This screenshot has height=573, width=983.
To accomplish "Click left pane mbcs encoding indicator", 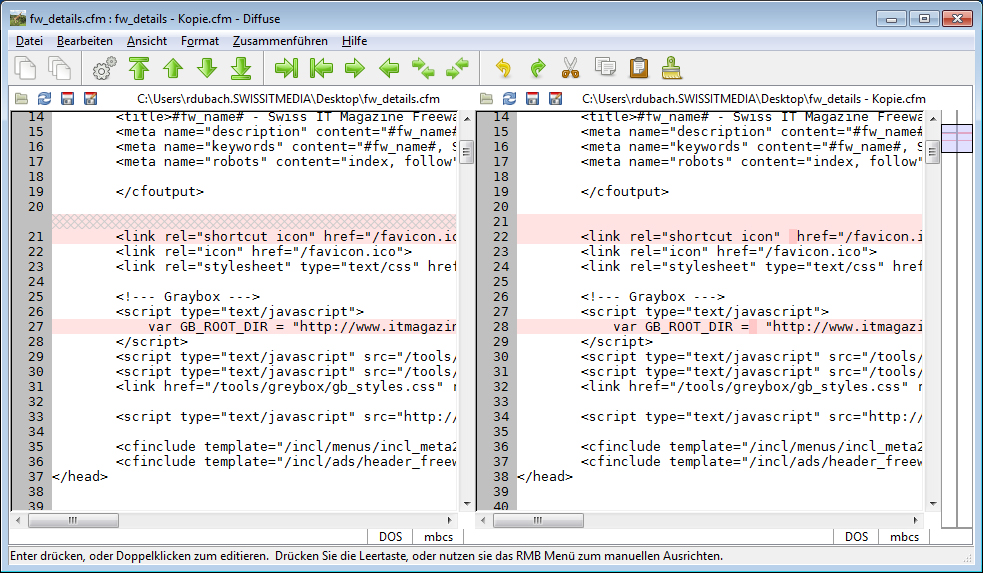I will tap(438, 537).
